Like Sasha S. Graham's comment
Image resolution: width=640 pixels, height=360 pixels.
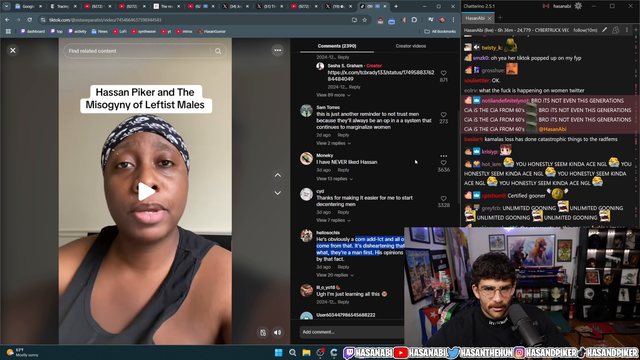pyautogui.click(x=444, y=73)
